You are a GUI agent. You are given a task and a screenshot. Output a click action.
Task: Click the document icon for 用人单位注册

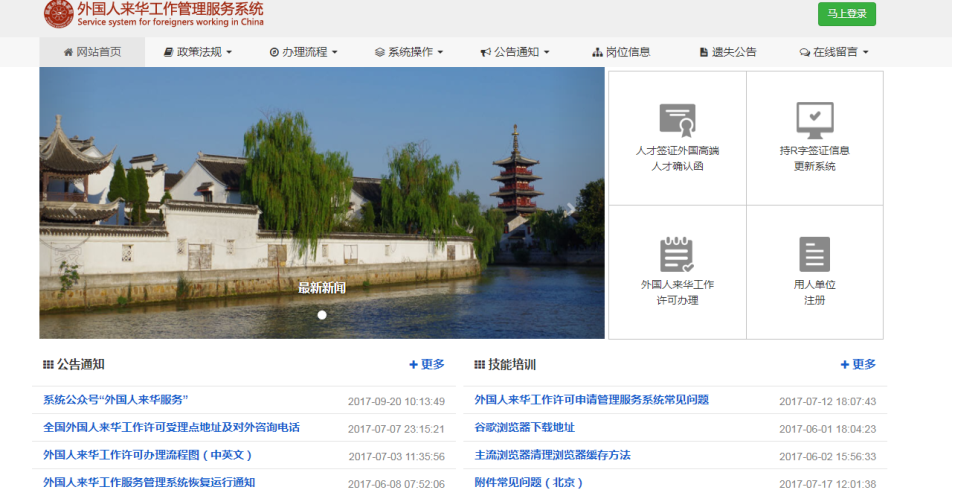pos(814,254)
